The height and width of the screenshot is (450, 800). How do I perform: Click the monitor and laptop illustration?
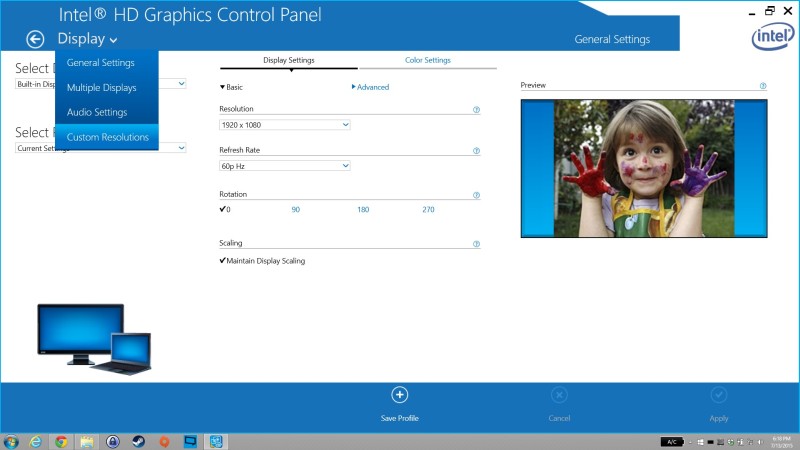[x=94, y=339]
